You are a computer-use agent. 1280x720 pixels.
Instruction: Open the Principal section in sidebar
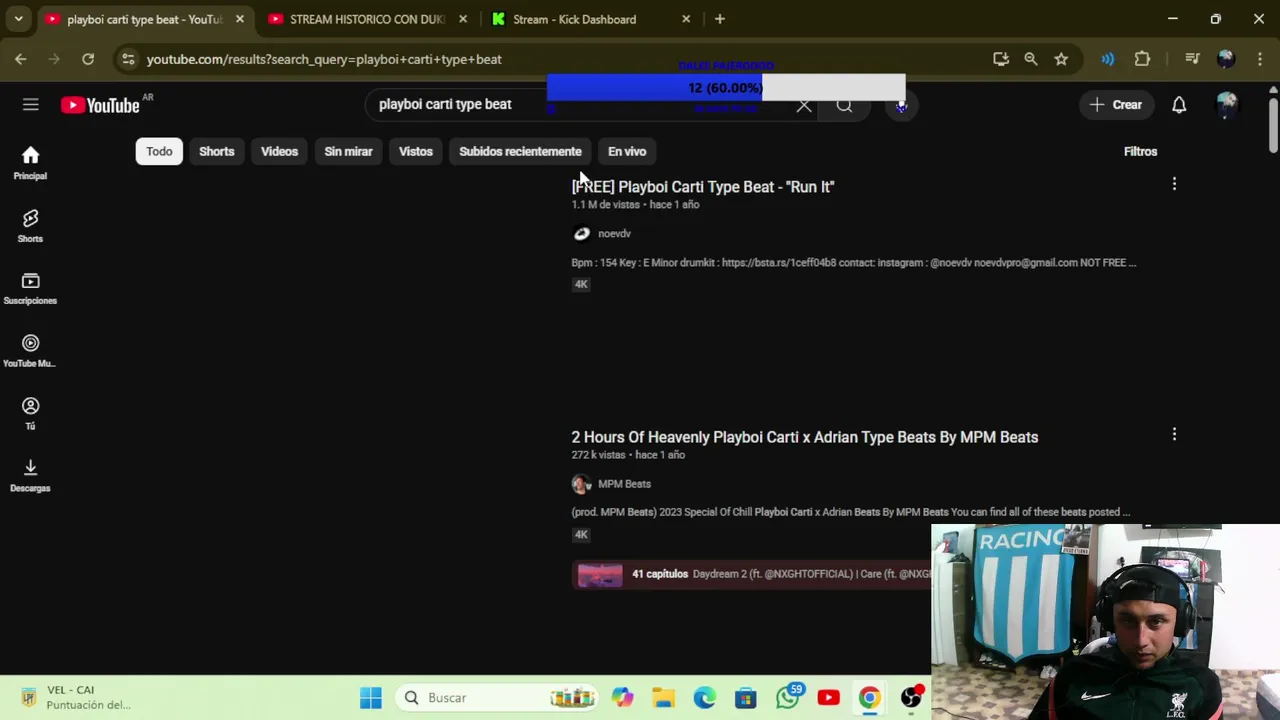pyautogui.click(x=30, y=163)
